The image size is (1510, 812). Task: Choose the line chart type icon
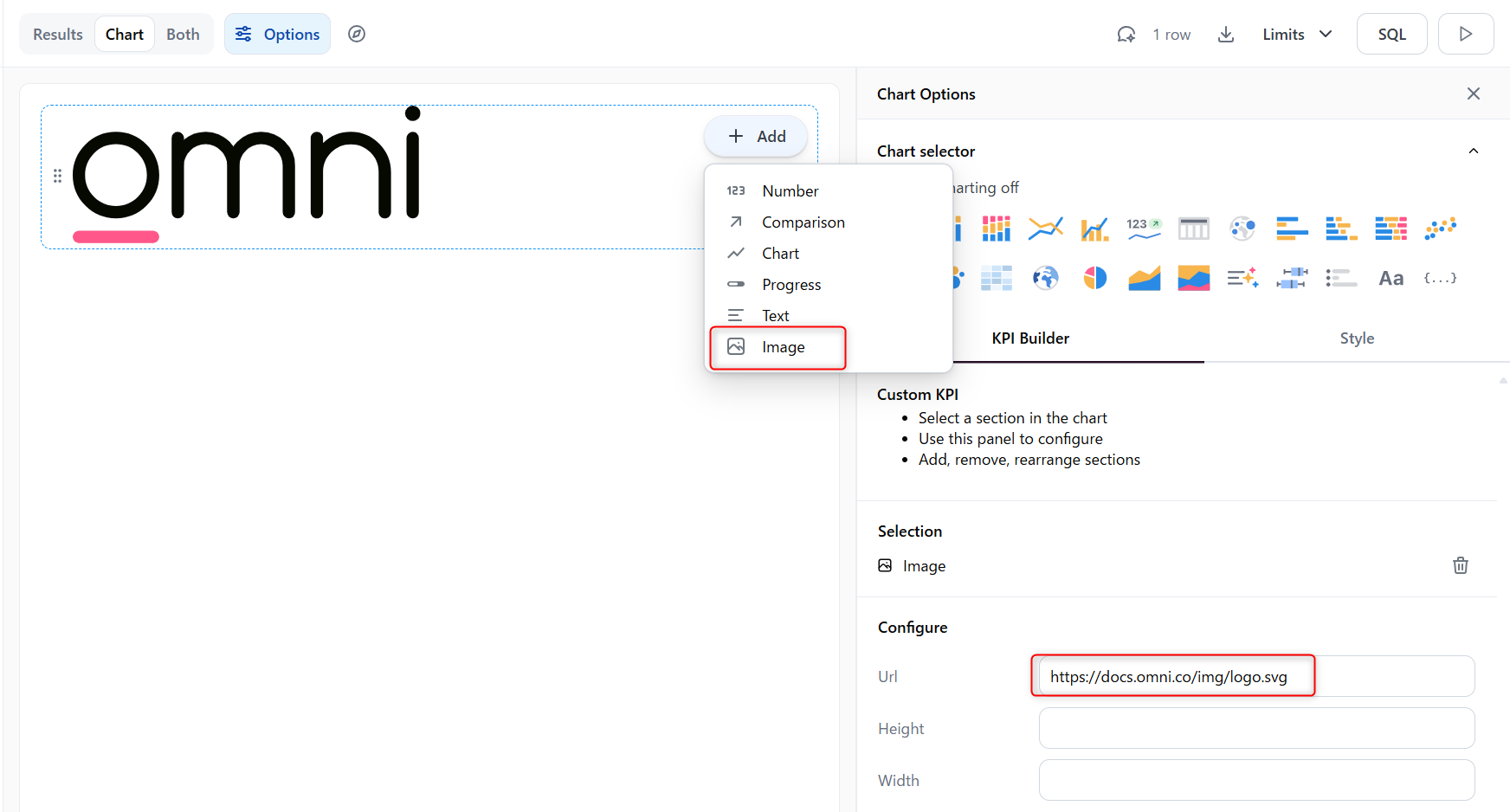click(x=1045, y=229)
